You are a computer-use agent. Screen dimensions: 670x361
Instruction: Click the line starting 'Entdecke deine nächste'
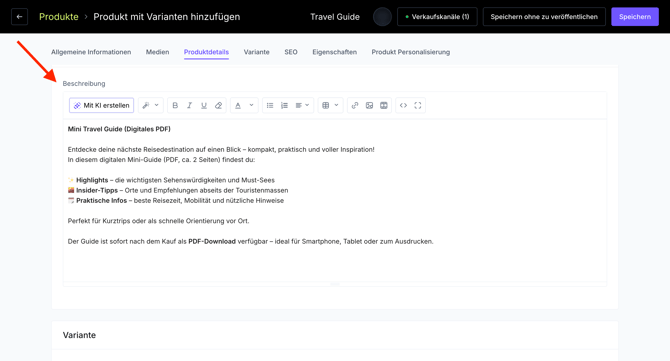click(221, 150)
